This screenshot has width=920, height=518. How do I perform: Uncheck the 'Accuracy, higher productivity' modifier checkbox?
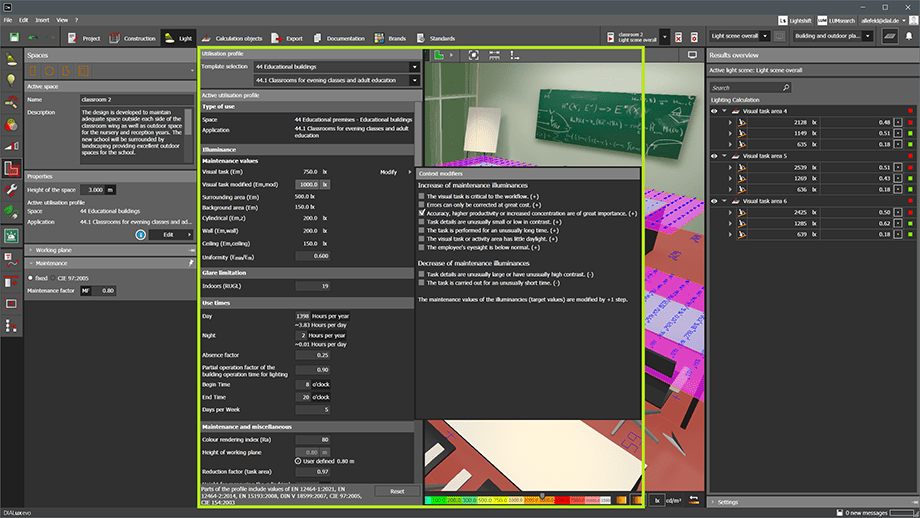pyautogui.click(x=421, y=213)
